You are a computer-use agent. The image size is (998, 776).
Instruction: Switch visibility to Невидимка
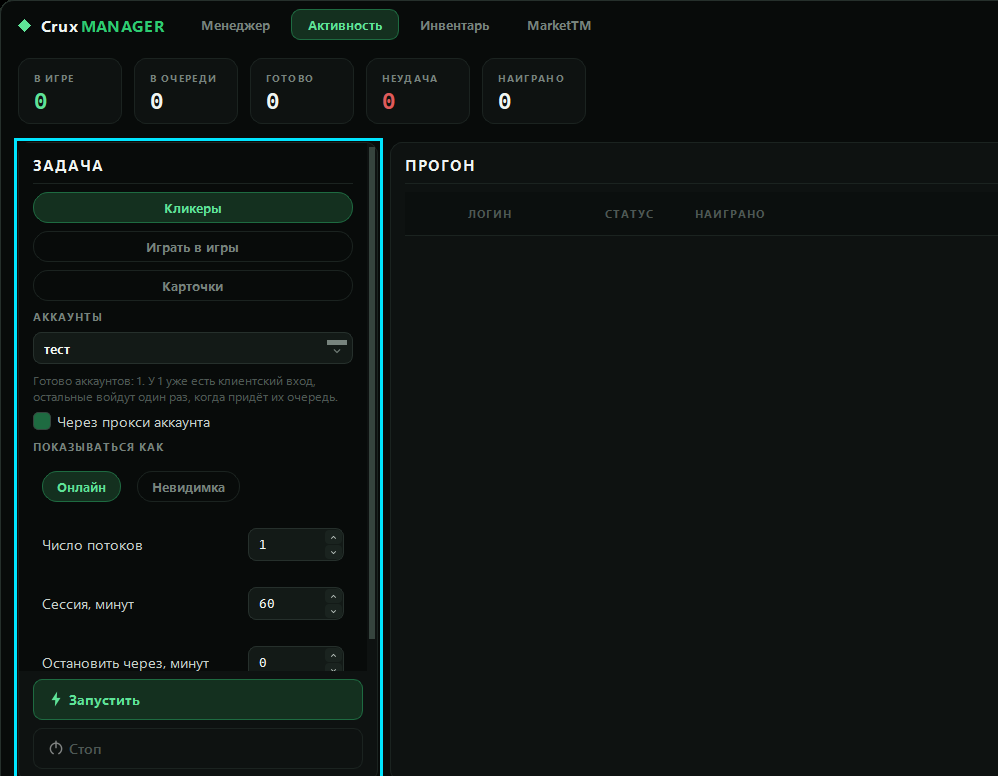click(x=188, y=487)
